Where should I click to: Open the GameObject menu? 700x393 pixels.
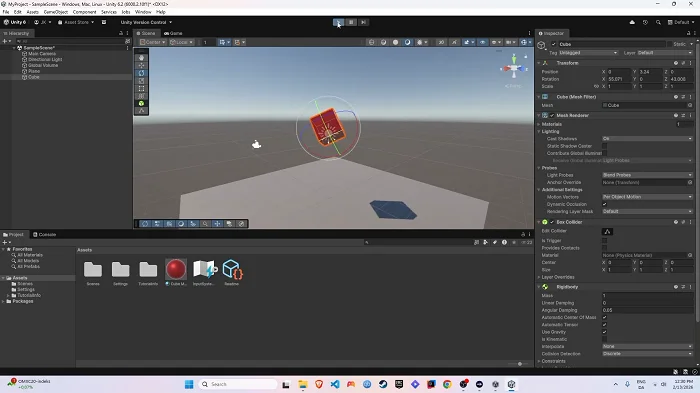[55, 12]
